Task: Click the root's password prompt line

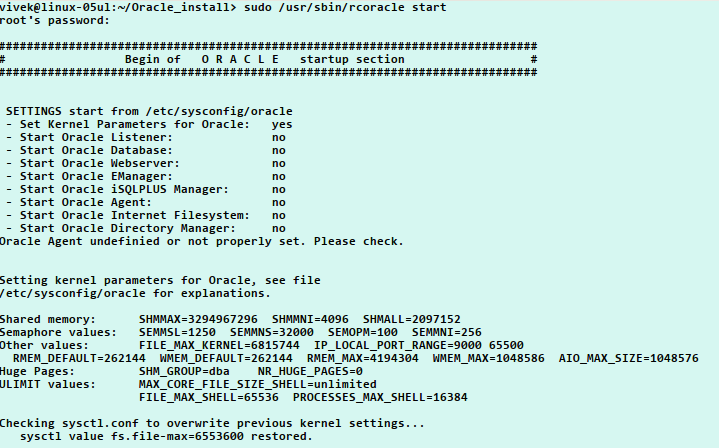Action: (55, 20)
